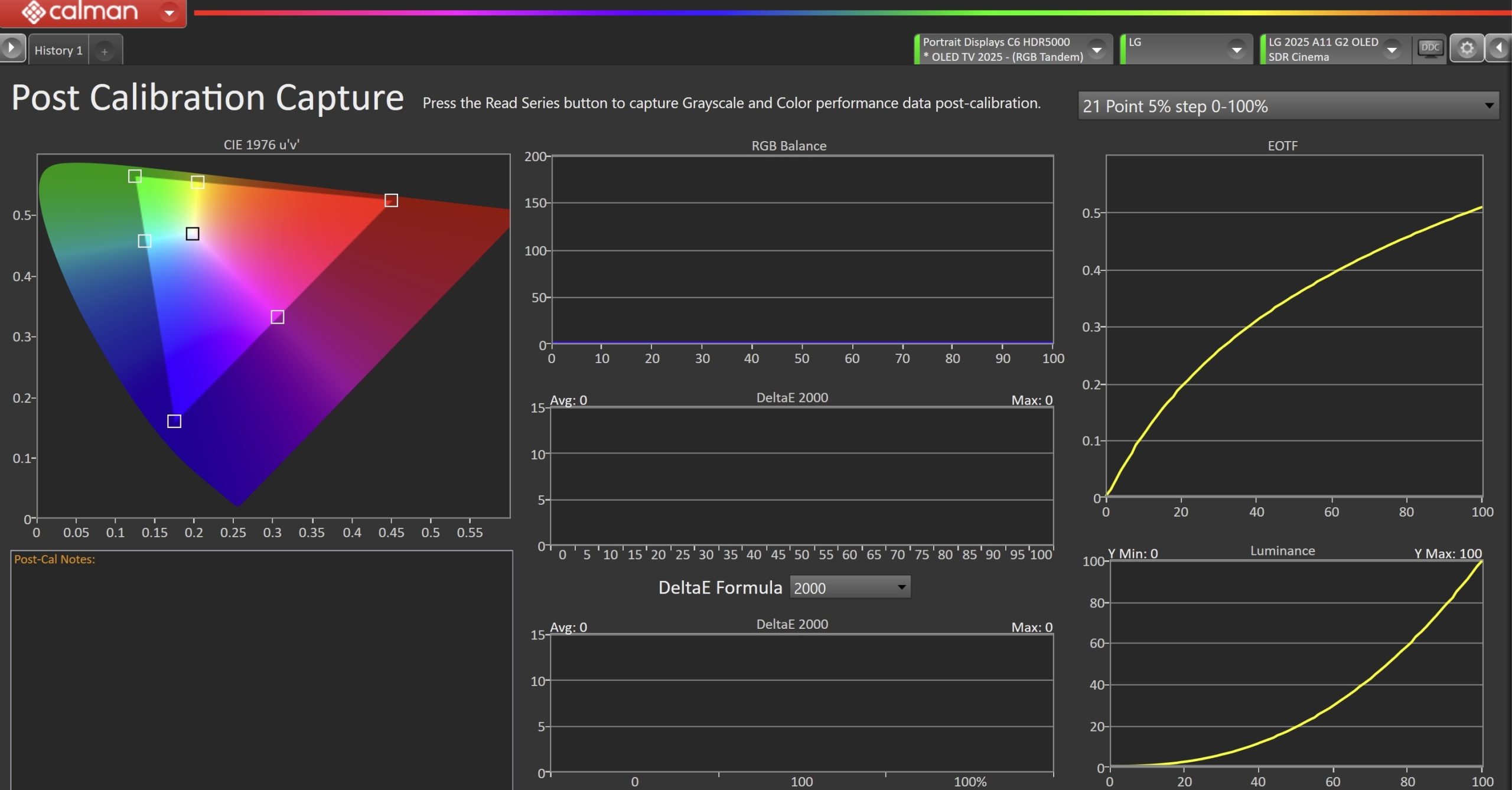Select the red primary target on CIE chart
Screen dimensions: 1512x790
[391, 201]
